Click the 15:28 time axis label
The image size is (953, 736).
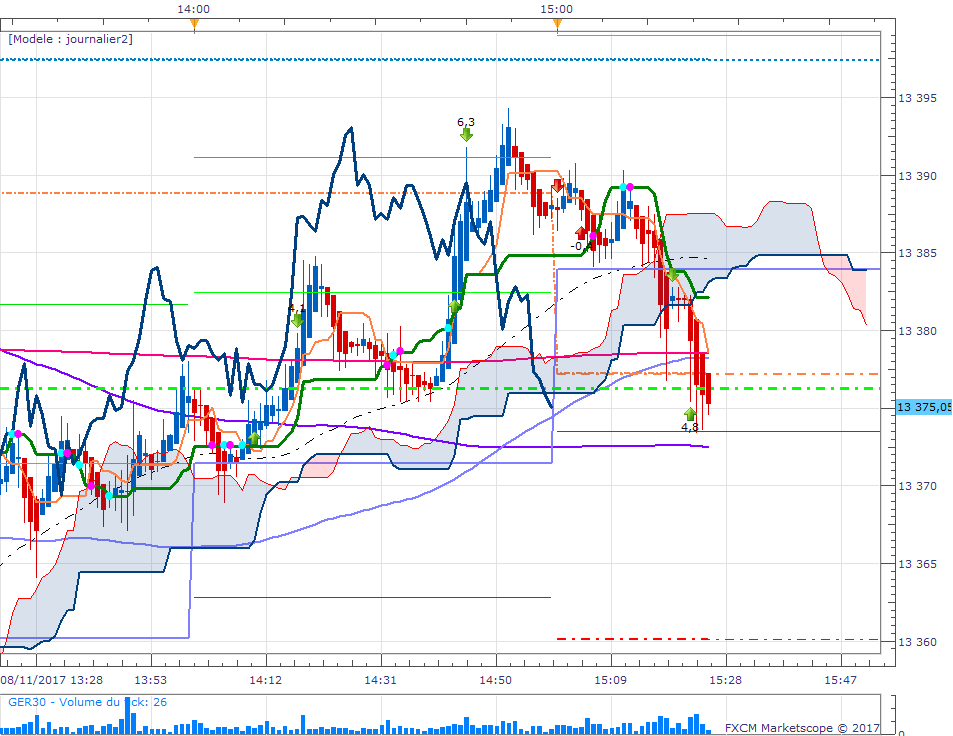726,680
